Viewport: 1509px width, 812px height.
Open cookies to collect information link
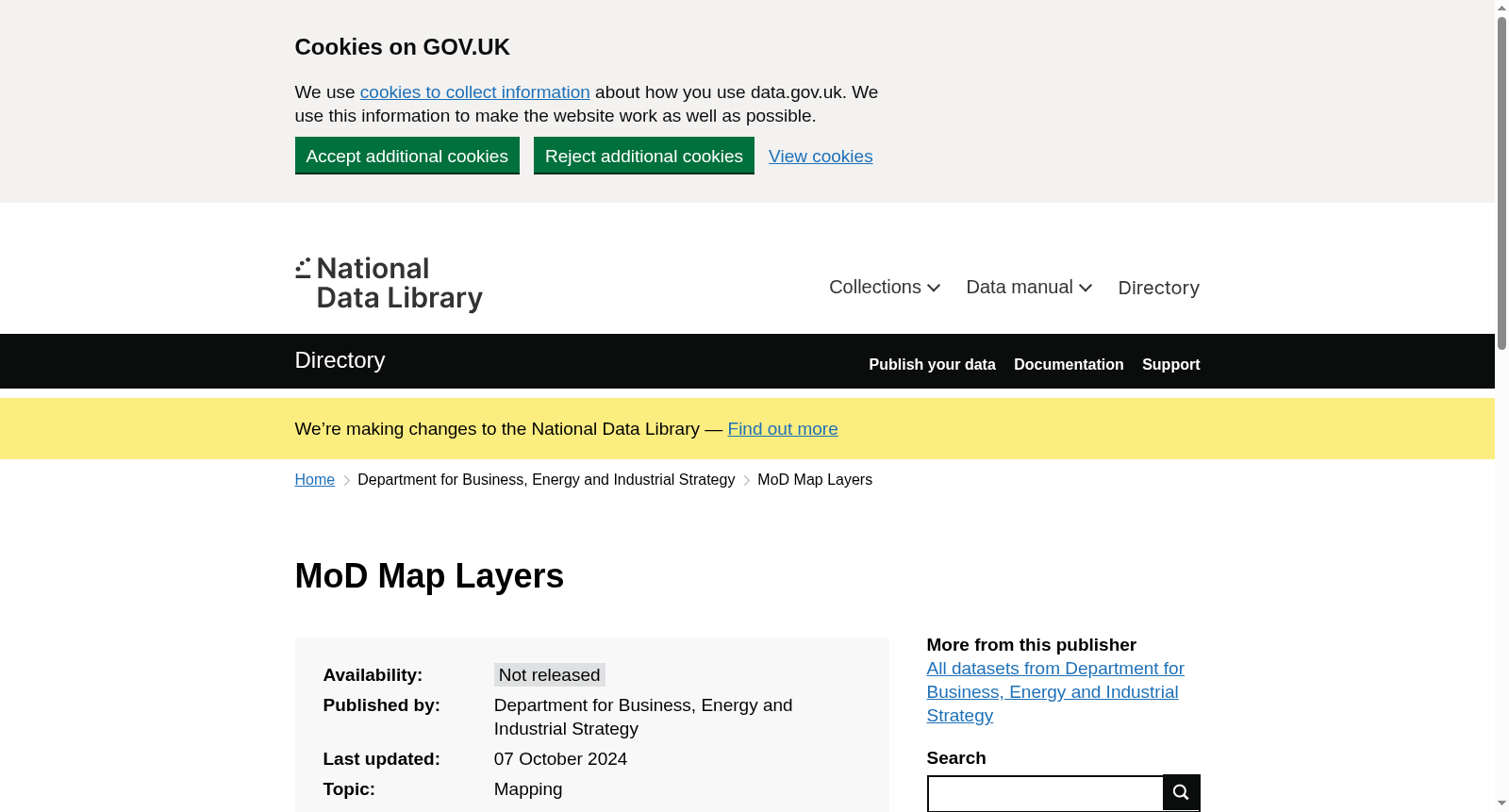pyautogui.click(x=475, y=92)
